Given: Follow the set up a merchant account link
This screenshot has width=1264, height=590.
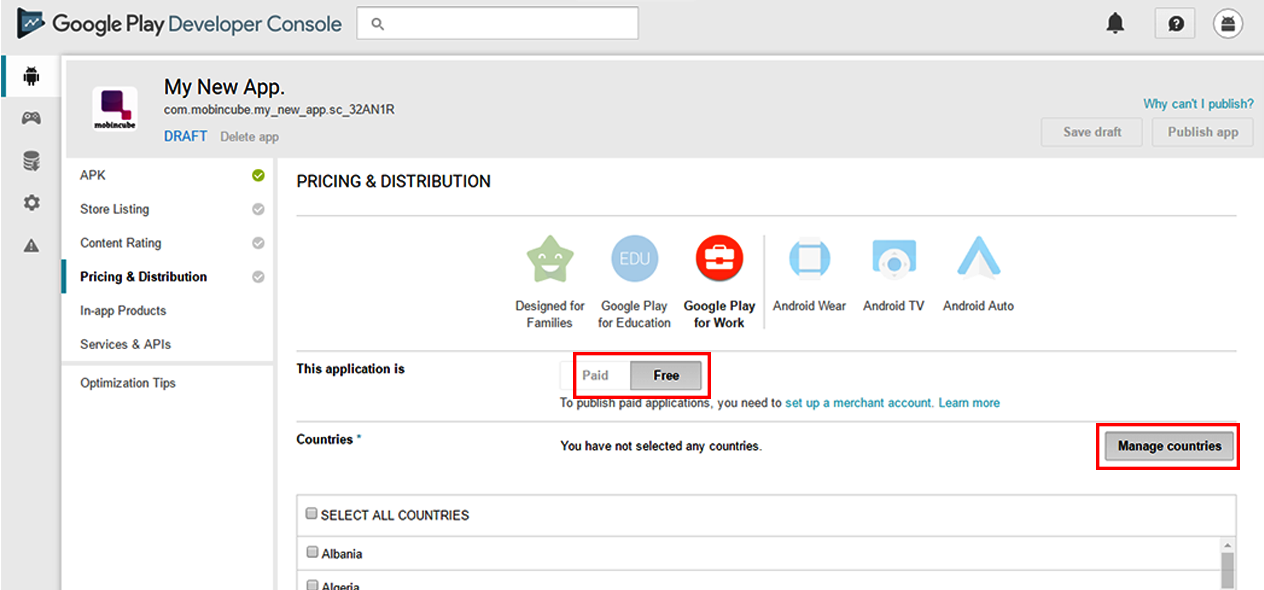Looking at the screenshot, I should tap(858, 403).
